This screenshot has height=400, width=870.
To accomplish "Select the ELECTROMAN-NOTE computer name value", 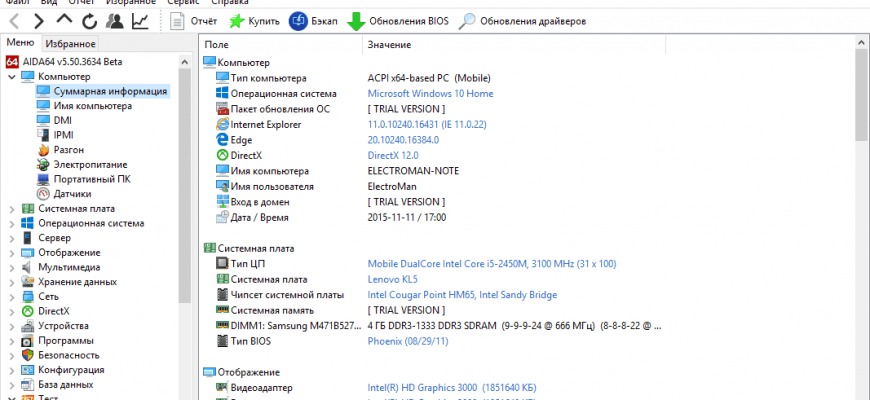I will pyautogui.click(x=413, y=171).
